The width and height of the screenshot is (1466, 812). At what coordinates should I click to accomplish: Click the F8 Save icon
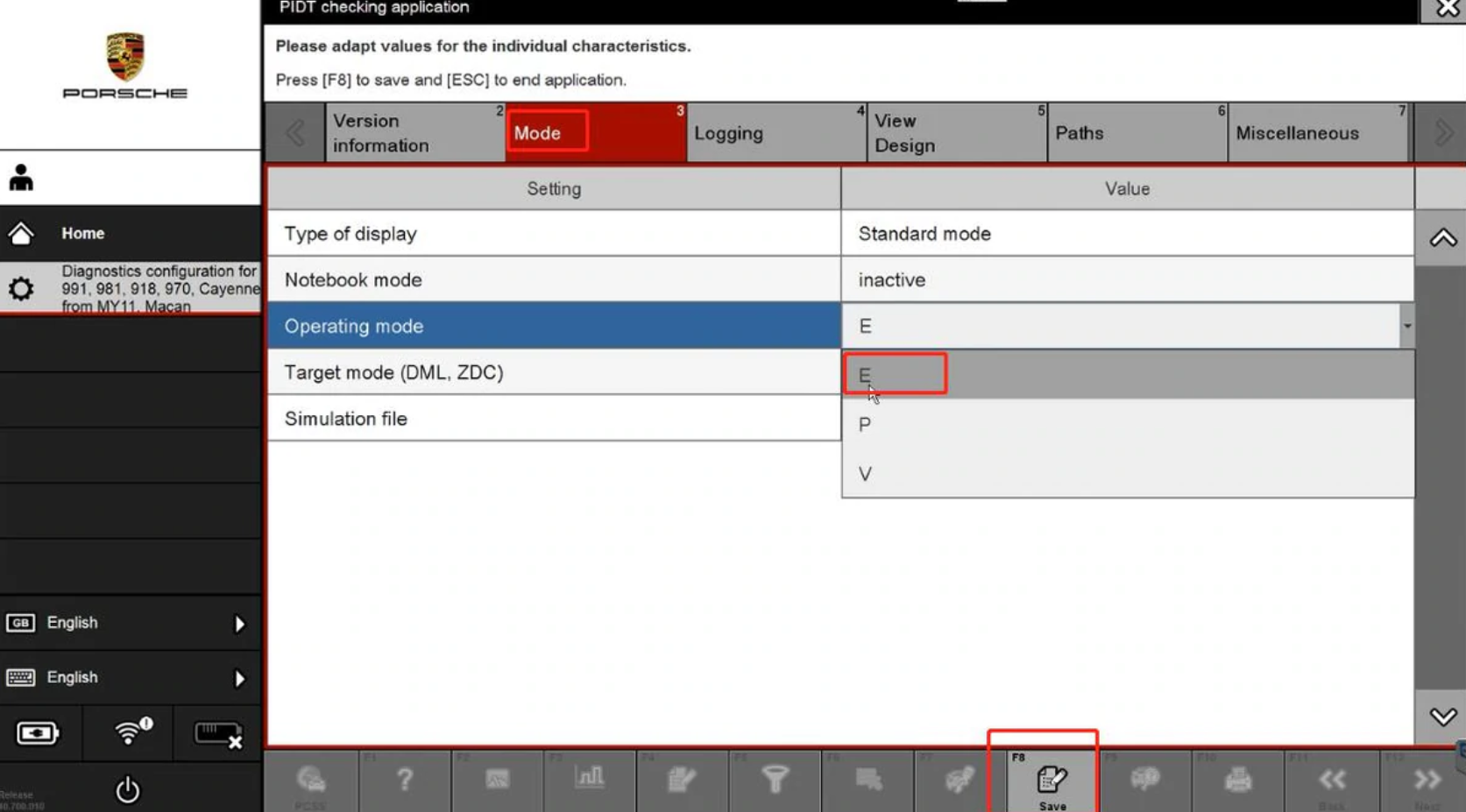pos(1052,779)
